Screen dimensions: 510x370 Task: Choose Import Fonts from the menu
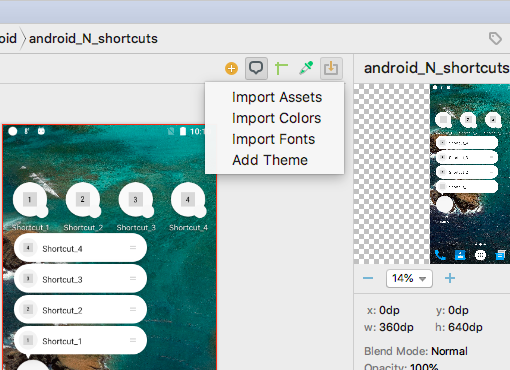coord(273,139)
